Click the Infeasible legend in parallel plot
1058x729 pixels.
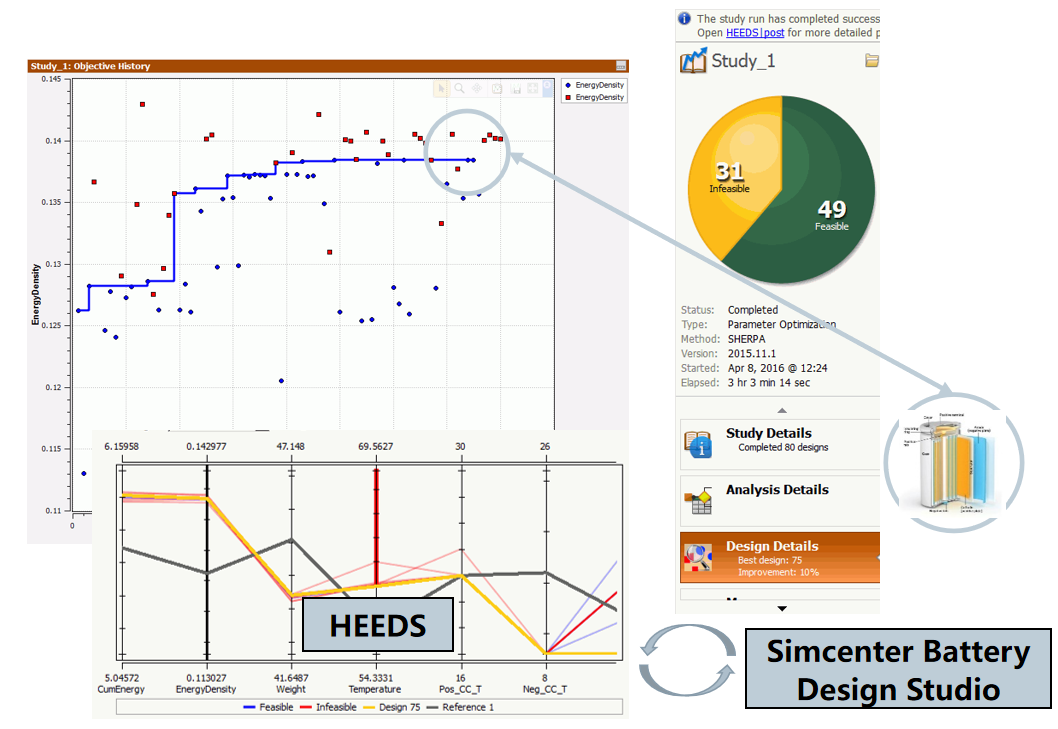pos(328,707)
